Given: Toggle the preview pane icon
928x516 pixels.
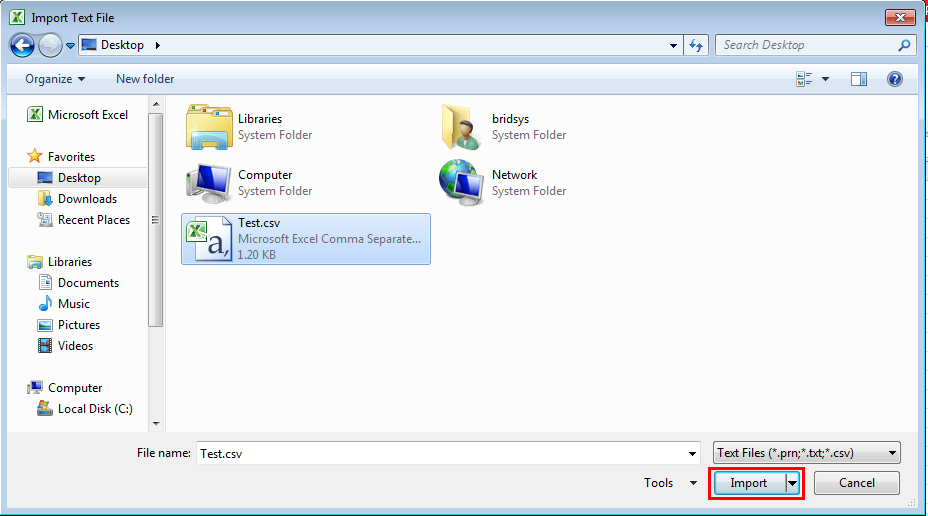Looking at the screenshot, I should coord(858,79).
